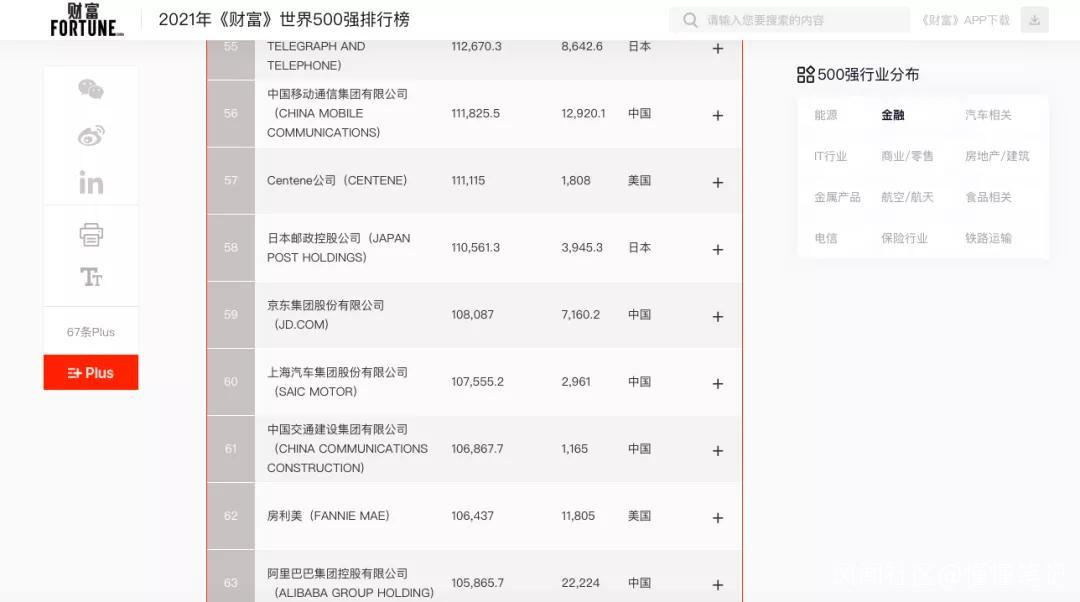Click the 日本邮政控股公司 company name
This screenshot has width=1080, height=602.
pos(313,238)
